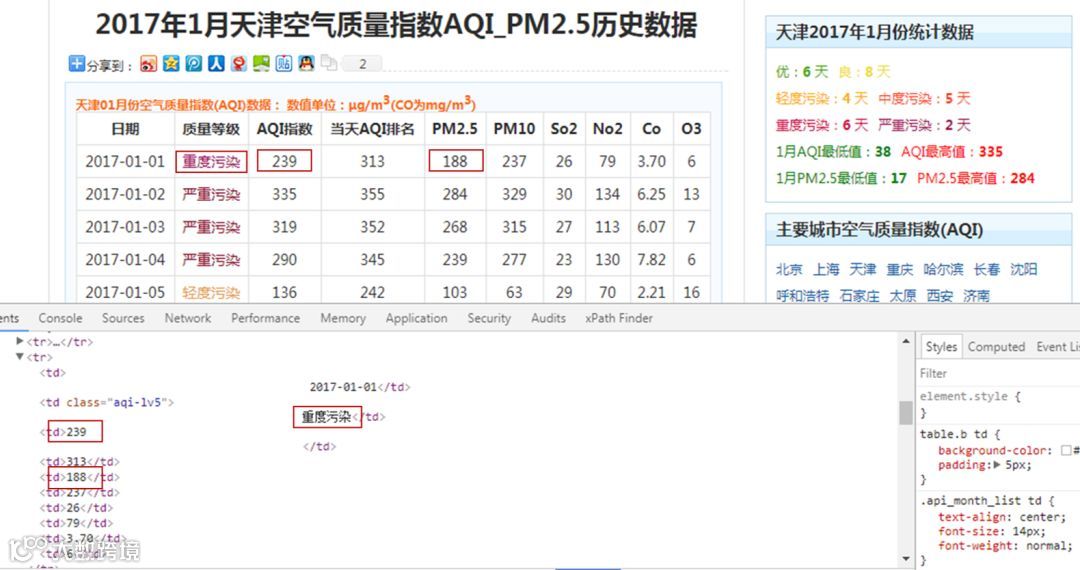Click the 西安 city link
1080x570 pixels.
pos(940,295)
